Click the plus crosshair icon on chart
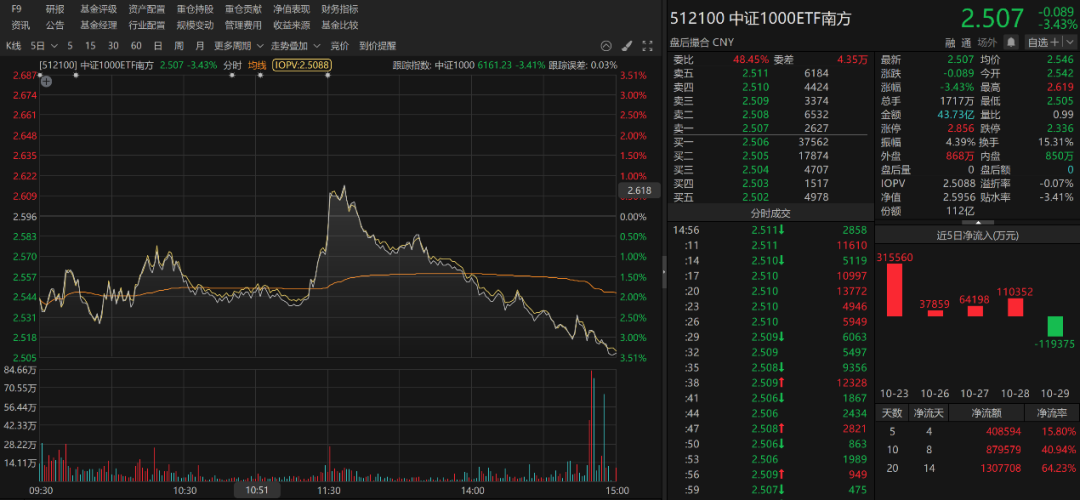1080x500 pixels. click(x=46, y=81)
